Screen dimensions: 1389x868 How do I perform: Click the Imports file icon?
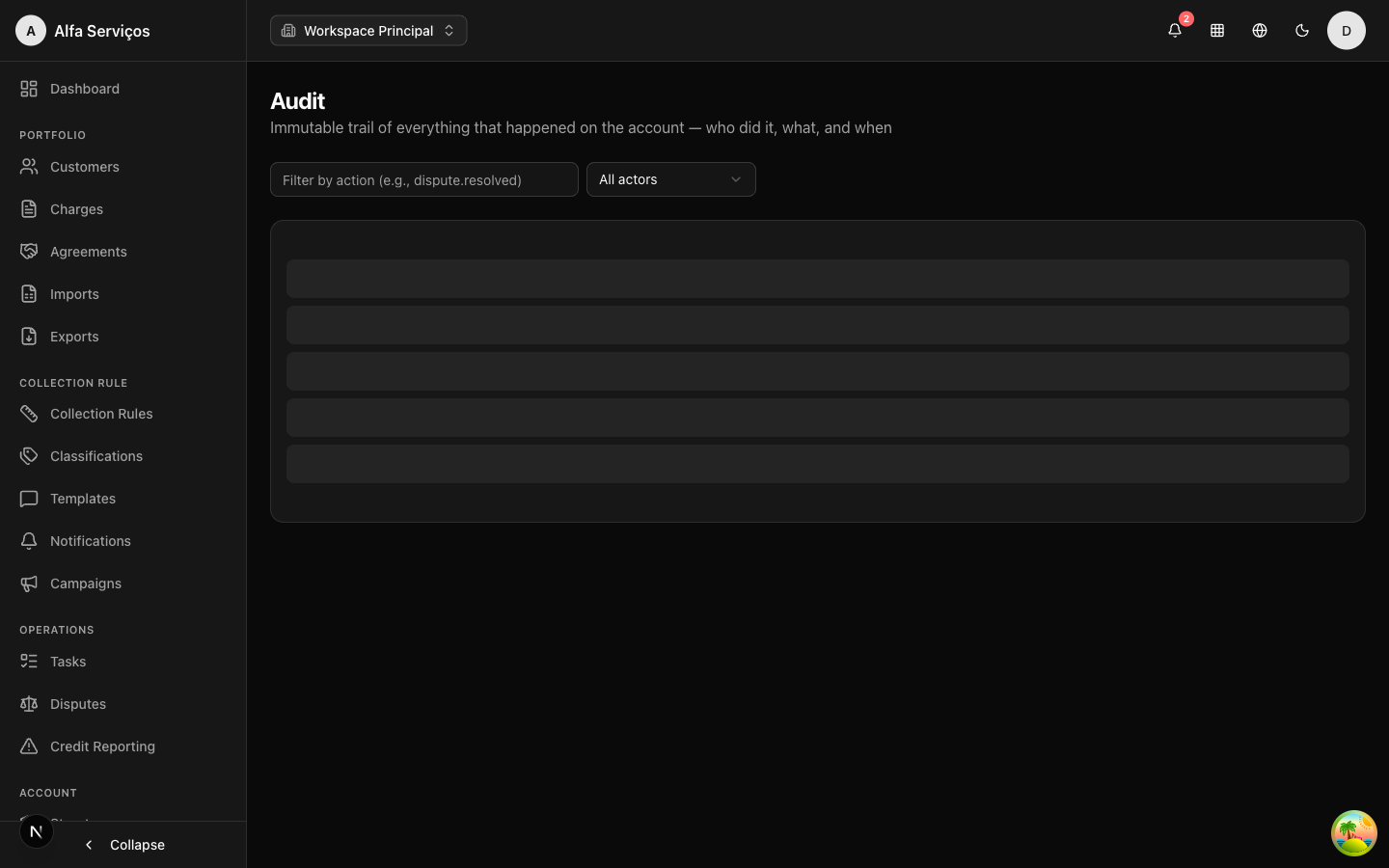(29, 294)
